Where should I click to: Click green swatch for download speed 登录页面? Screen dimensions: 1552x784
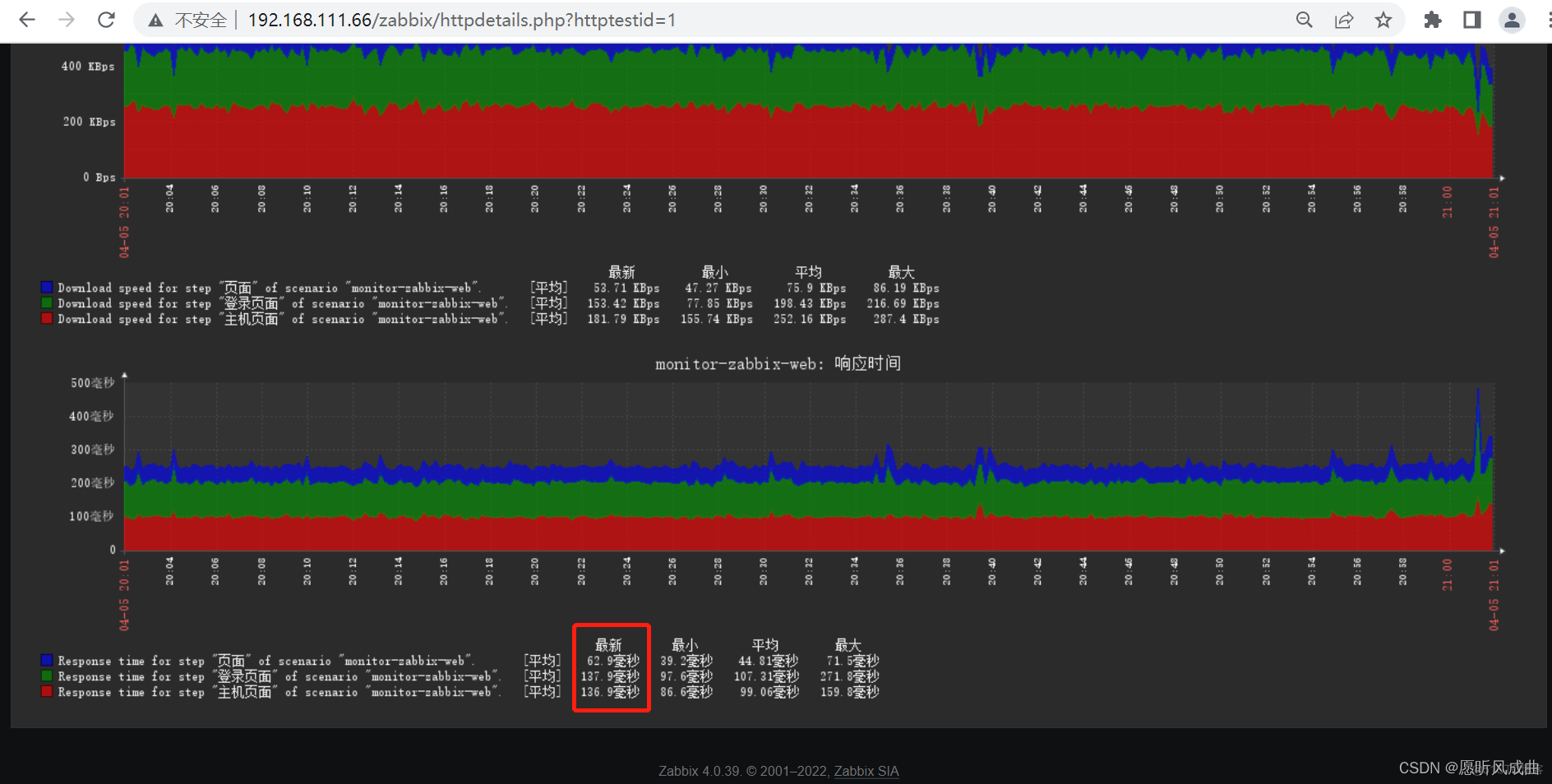pyautogui.click(x=47, y=303)
